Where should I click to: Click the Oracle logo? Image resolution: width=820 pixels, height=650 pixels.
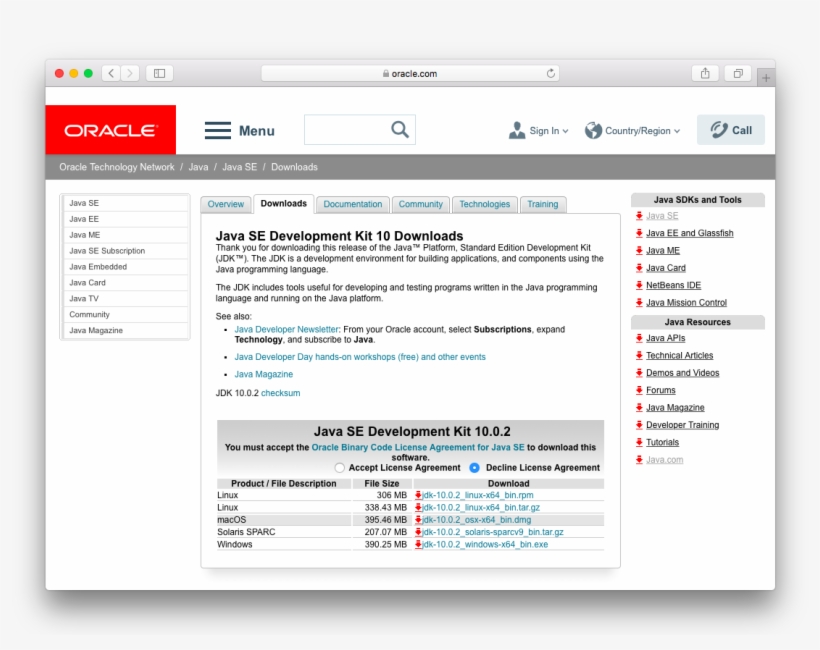pyautogui.click(x=110, y=130)
